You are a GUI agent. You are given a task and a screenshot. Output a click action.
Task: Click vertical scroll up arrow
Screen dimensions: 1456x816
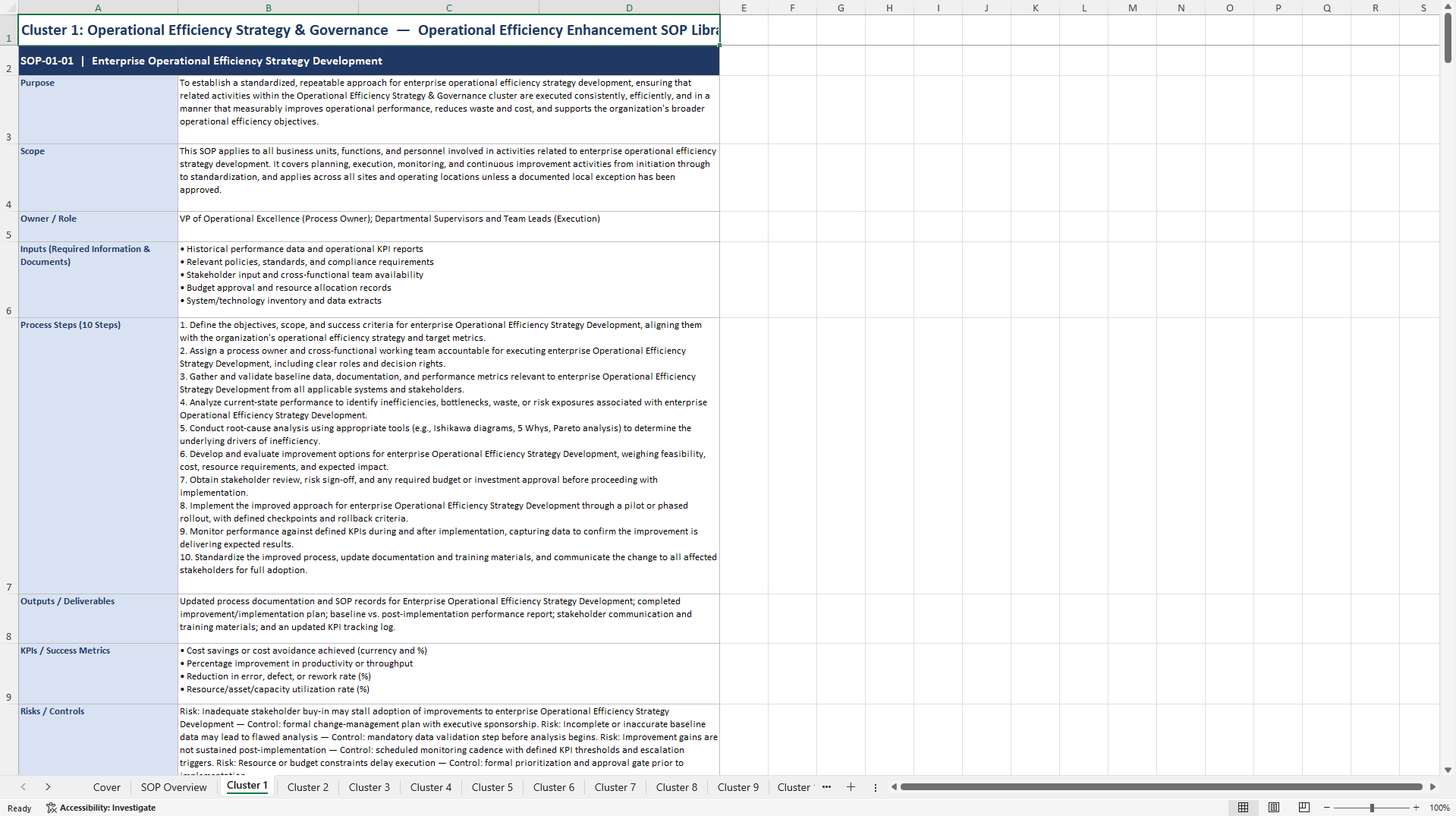click(x=1448, y=6)
